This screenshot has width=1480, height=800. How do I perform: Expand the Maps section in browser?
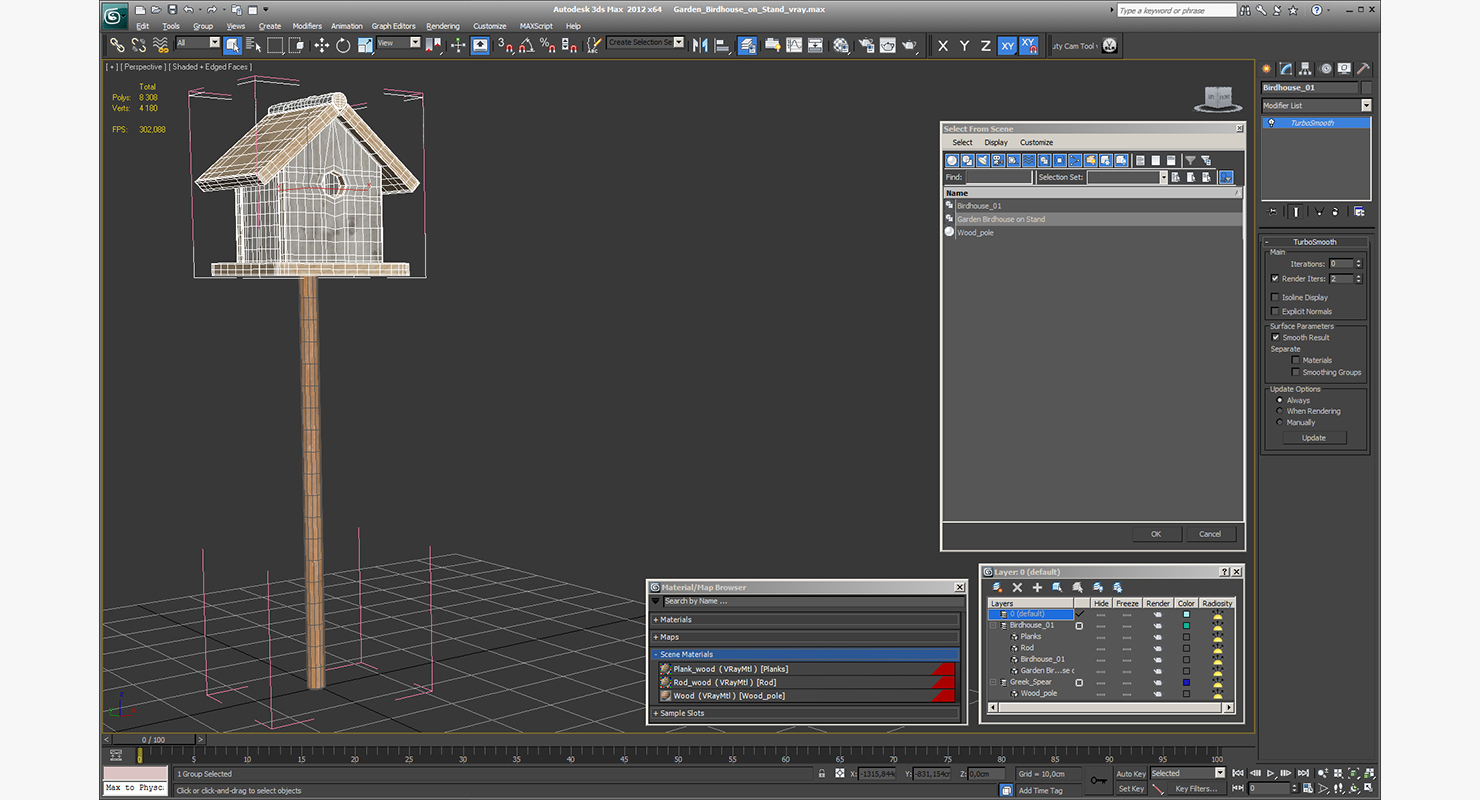point(805,637)
